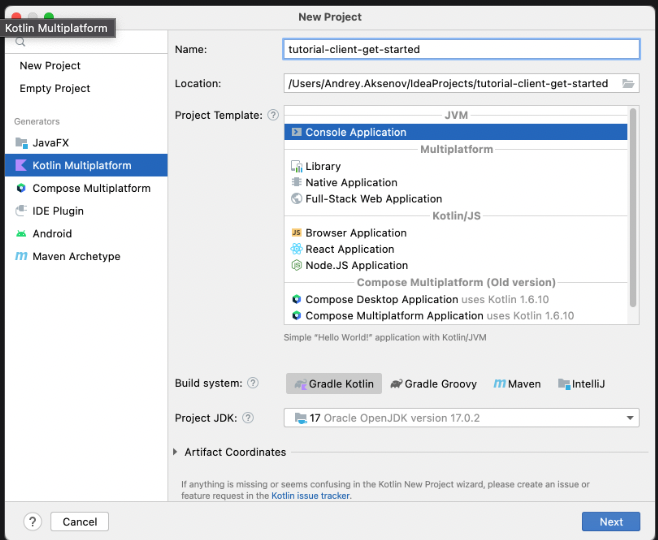The height and width of the screenshot is (540, 658).
Task: Select the Compose Multiplatform generator
Action: pyautogui.click(x=86, y=188)
